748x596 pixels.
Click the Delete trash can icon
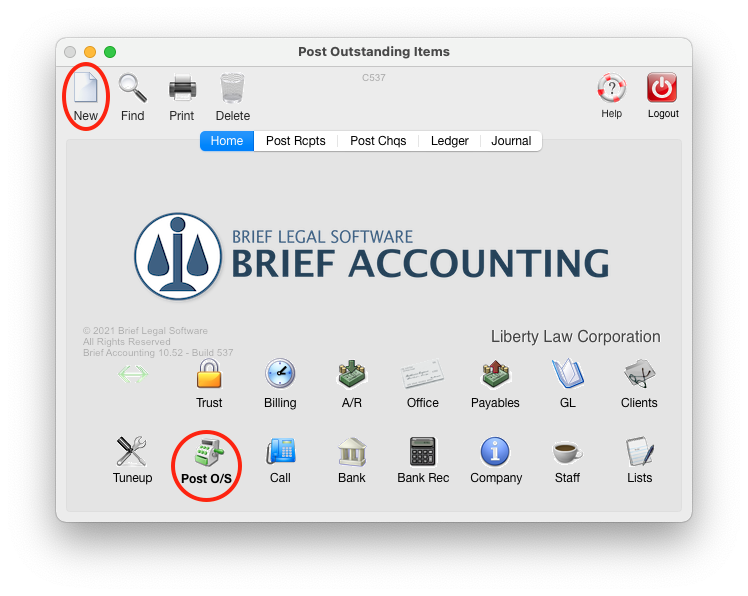point(232,88)
